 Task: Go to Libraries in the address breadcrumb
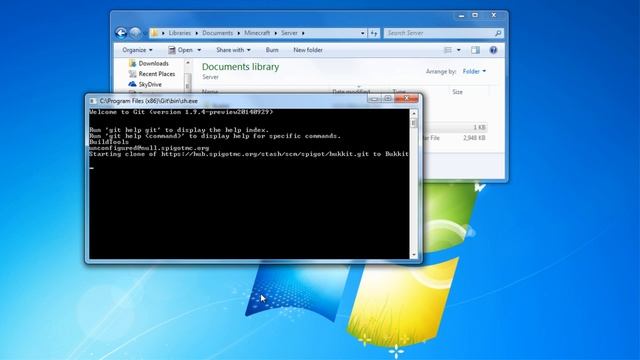(x=180, y=33)
